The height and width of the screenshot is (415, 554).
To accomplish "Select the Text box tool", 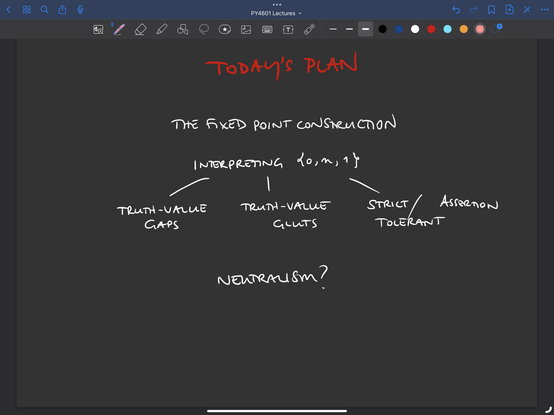I will 288,29.
